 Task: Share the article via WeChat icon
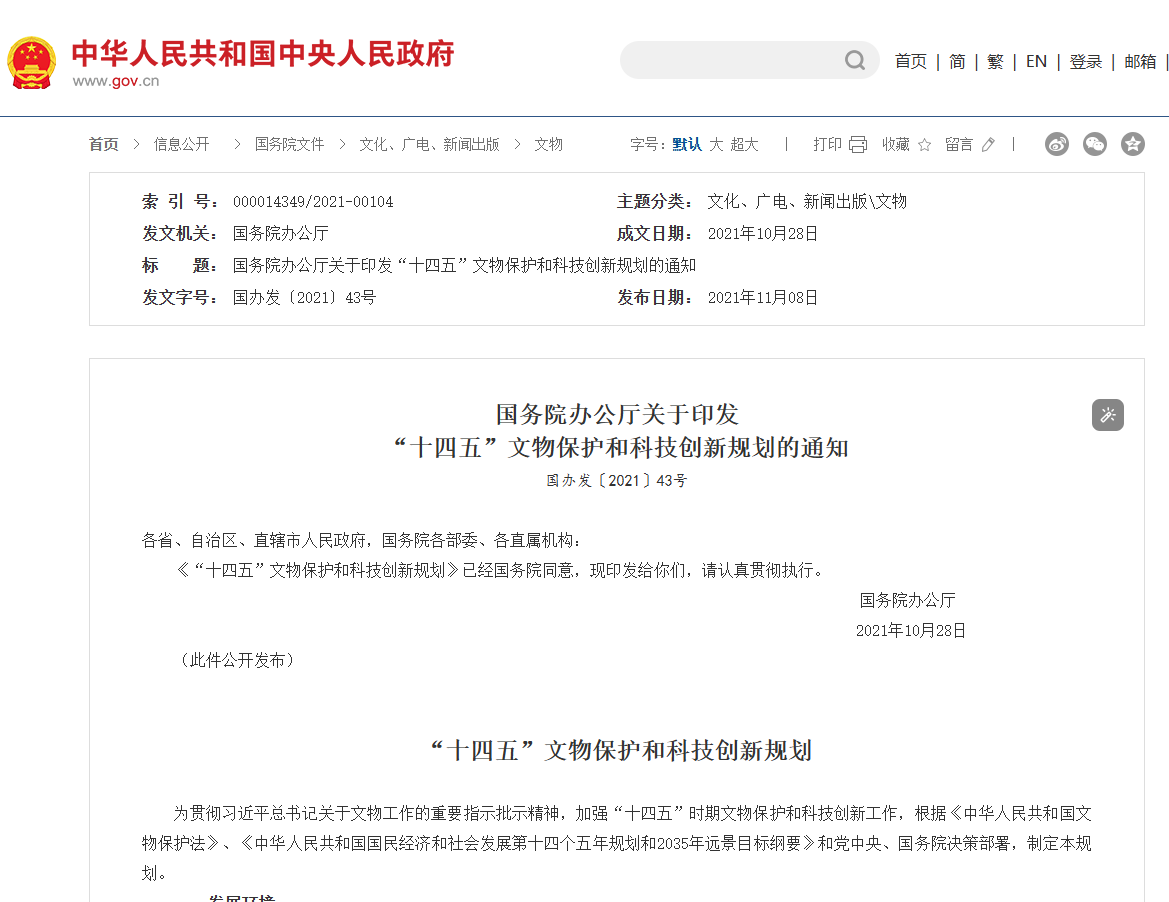tap(1095, 144)
